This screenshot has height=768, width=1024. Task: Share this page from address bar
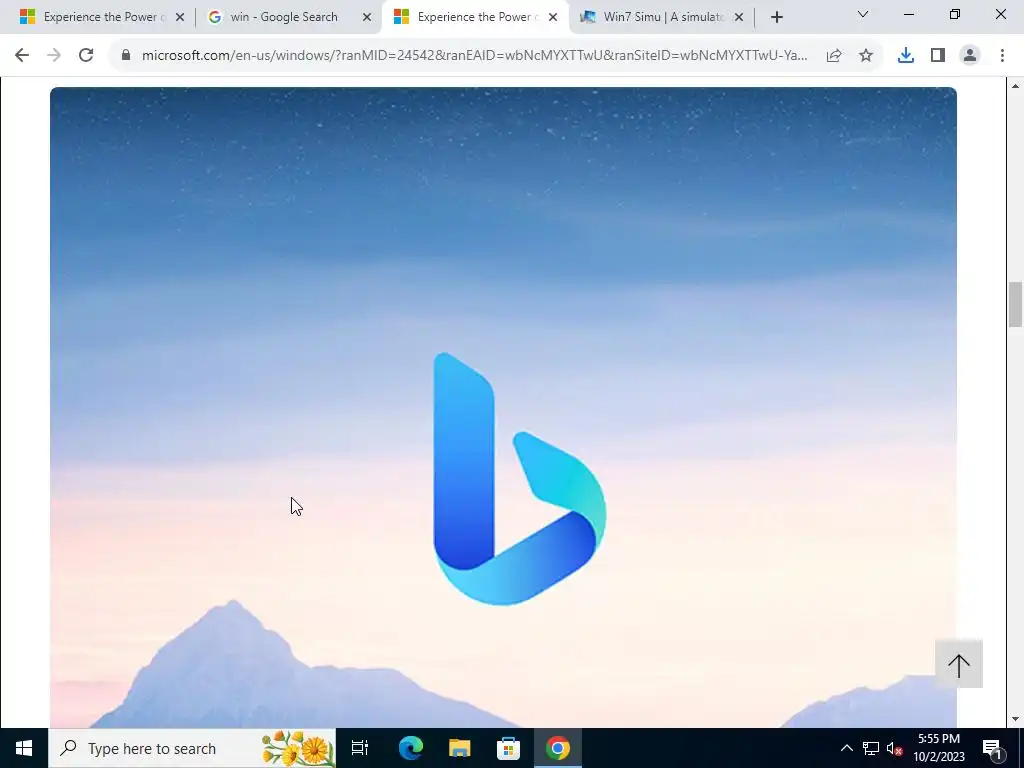click(x=834, y=56)
